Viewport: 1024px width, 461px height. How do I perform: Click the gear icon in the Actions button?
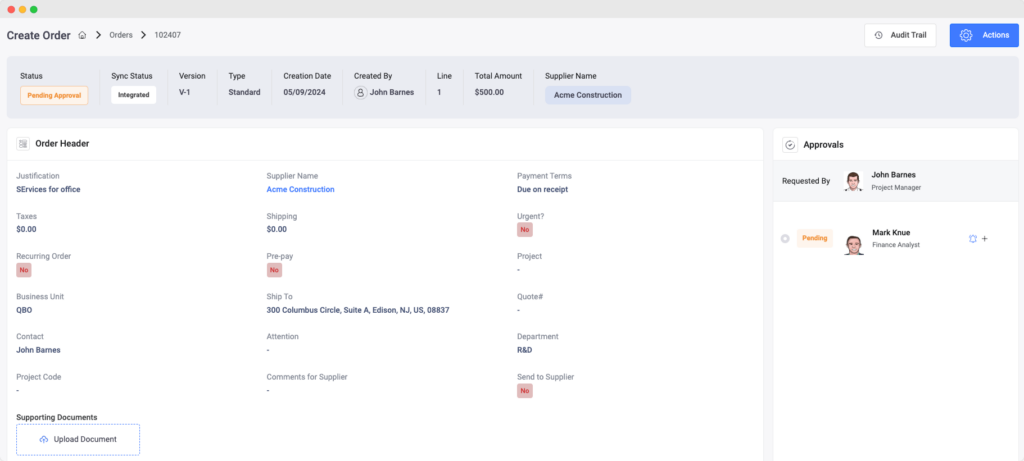pos(967,35)
